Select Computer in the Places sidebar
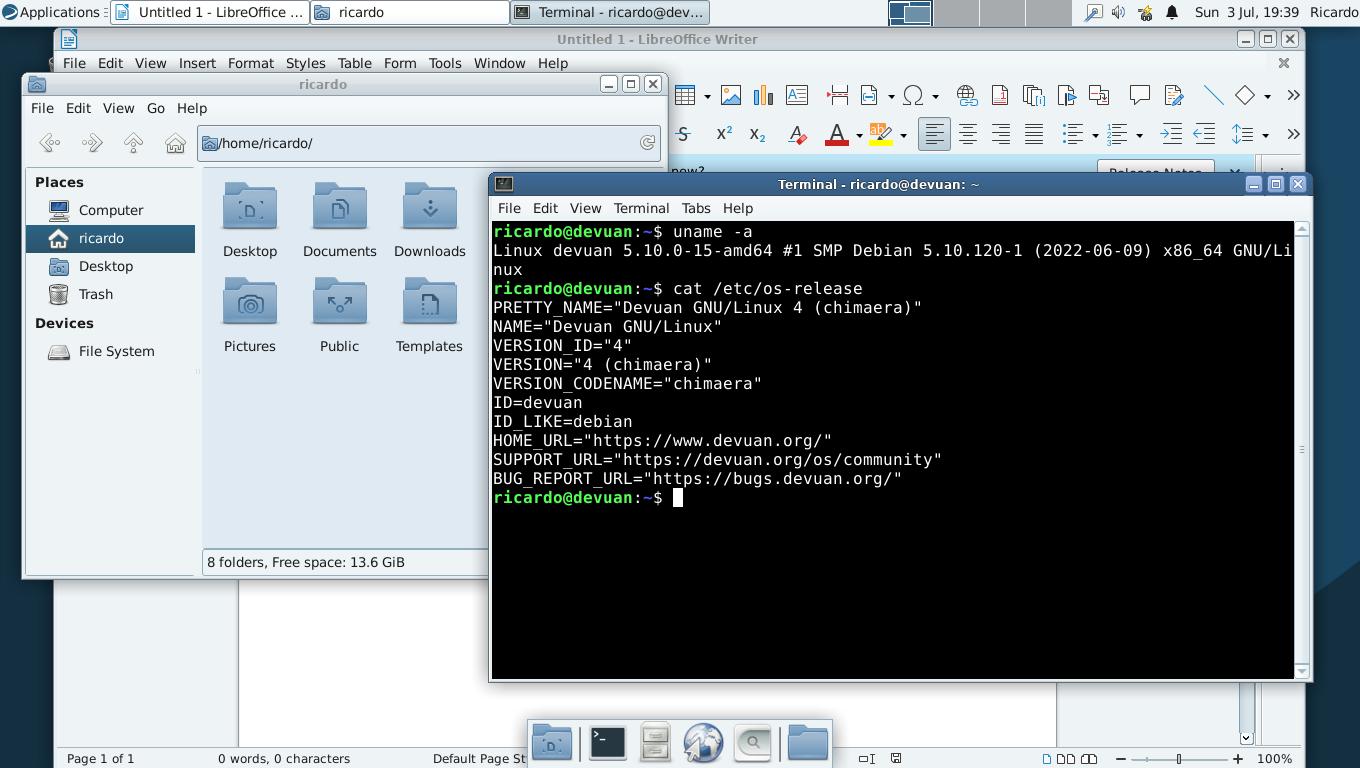The width and height of the screenshot is (1360, 768). (110, 210)
